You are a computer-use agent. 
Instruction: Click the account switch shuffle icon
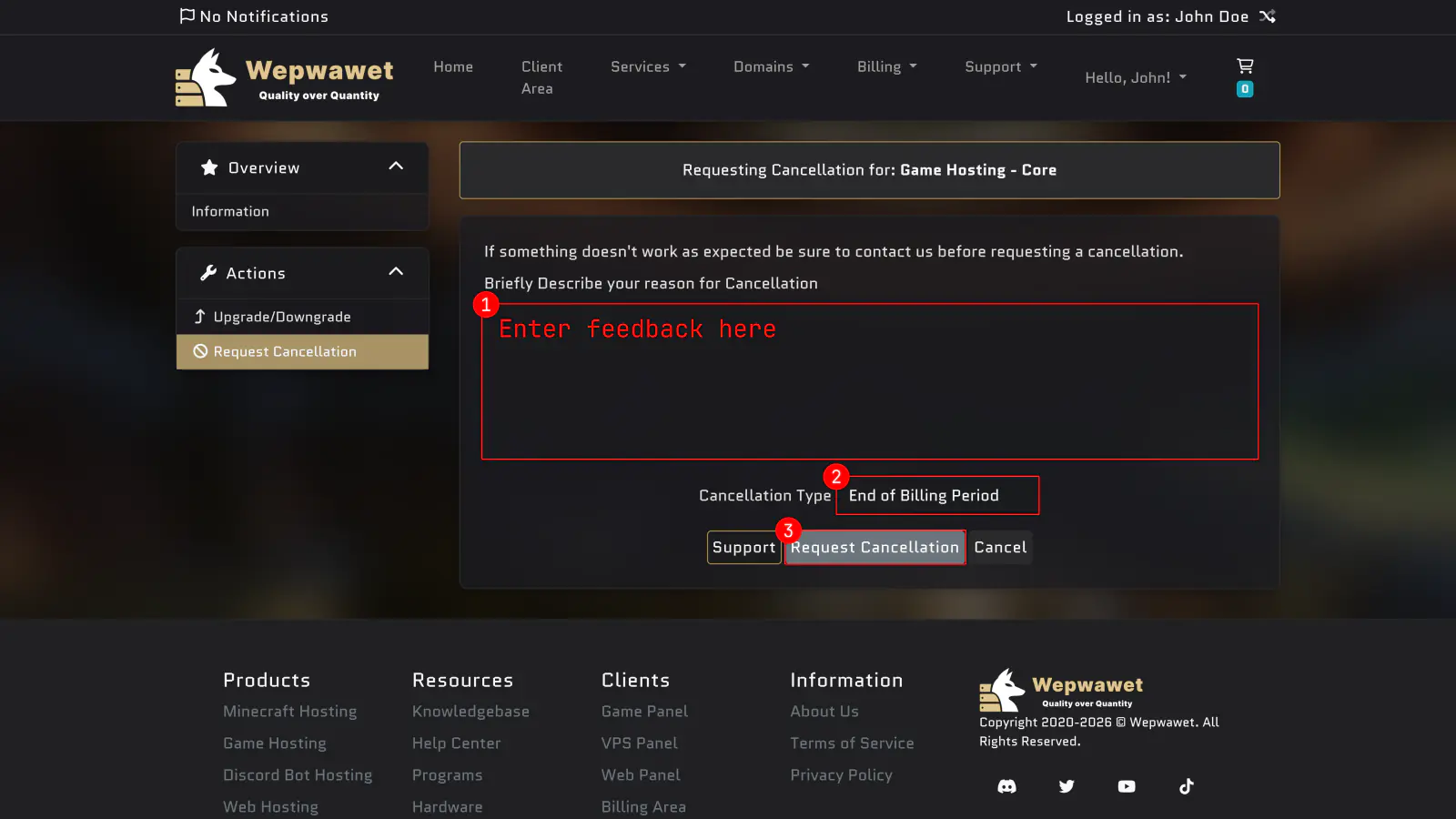(1268, 16)
